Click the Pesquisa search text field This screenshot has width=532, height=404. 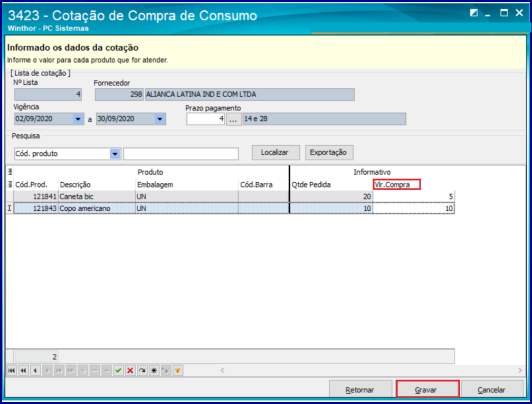point(181,154)
